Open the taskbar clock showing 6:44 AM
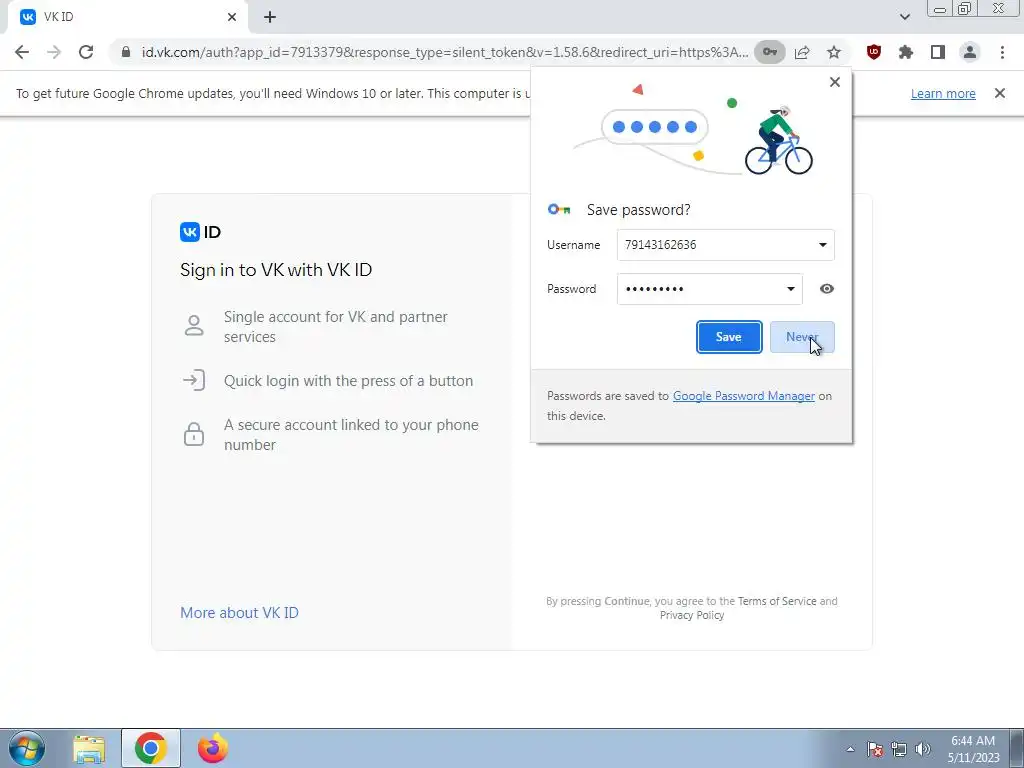This screenshot has height=768, width=1024. (x=973, y=749)
